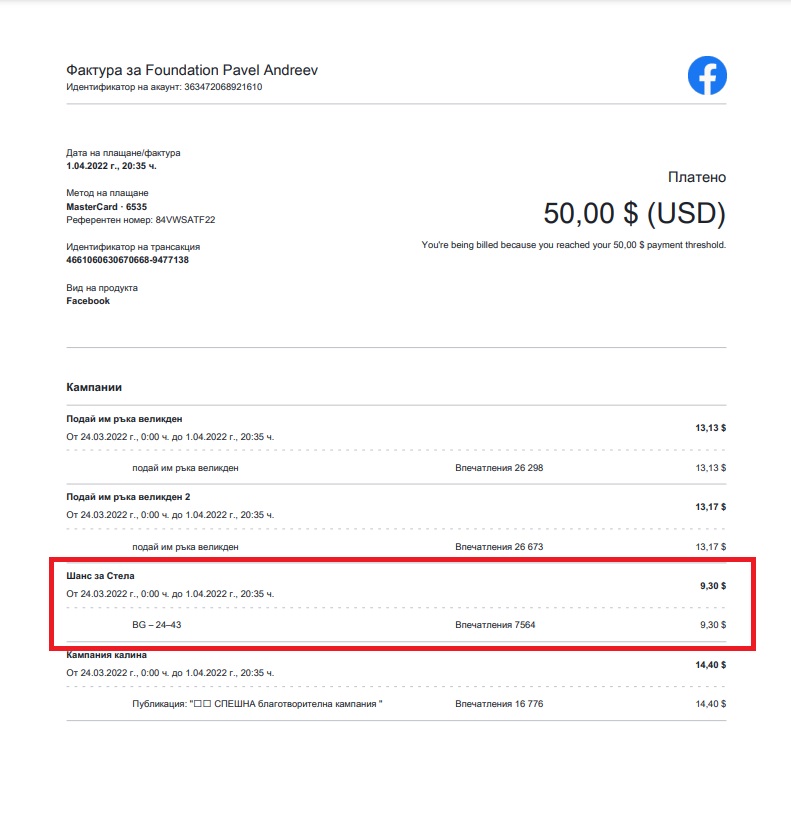
Task: Click the СПЕШНА благотворителна кампания publication line
Action: 257,704
